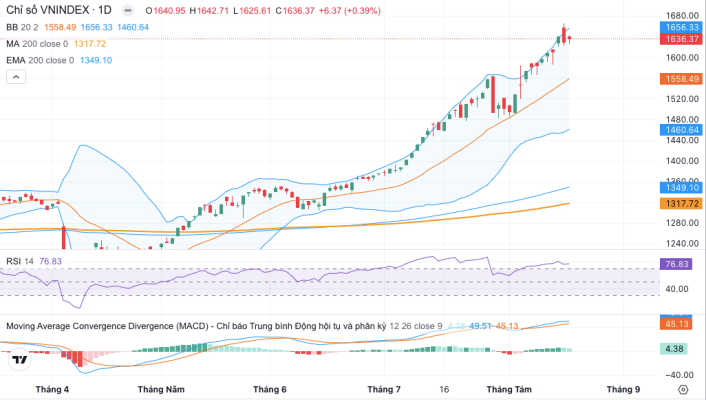The image size is (706, 400).
Task: Click the BB basis value 1558.49 in legend
Action: point(60,27)
